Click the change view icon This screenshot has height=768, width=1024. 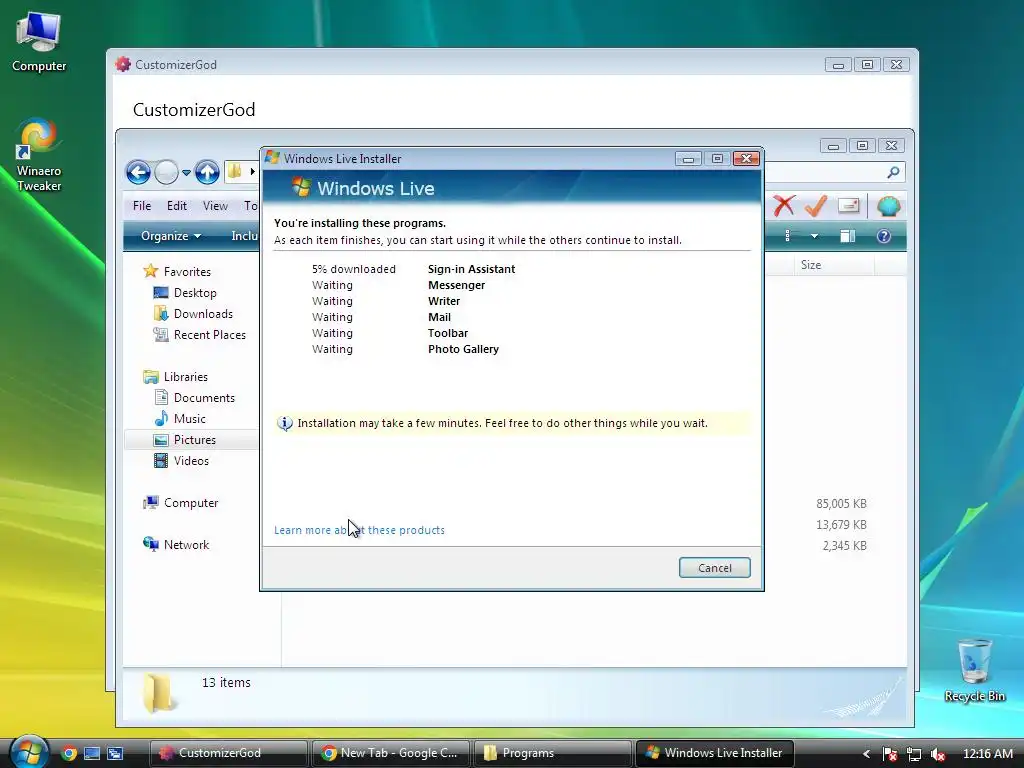788,236
